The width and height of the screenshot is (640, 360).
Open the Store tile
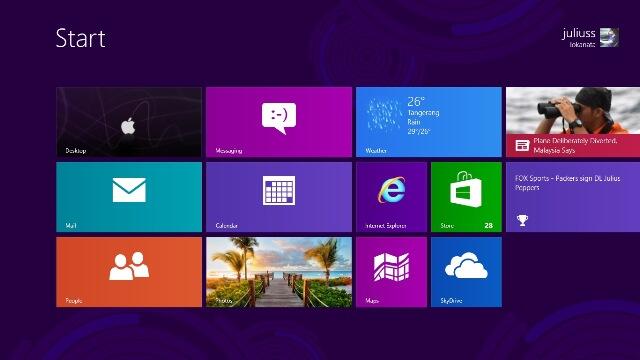point(466,197)
